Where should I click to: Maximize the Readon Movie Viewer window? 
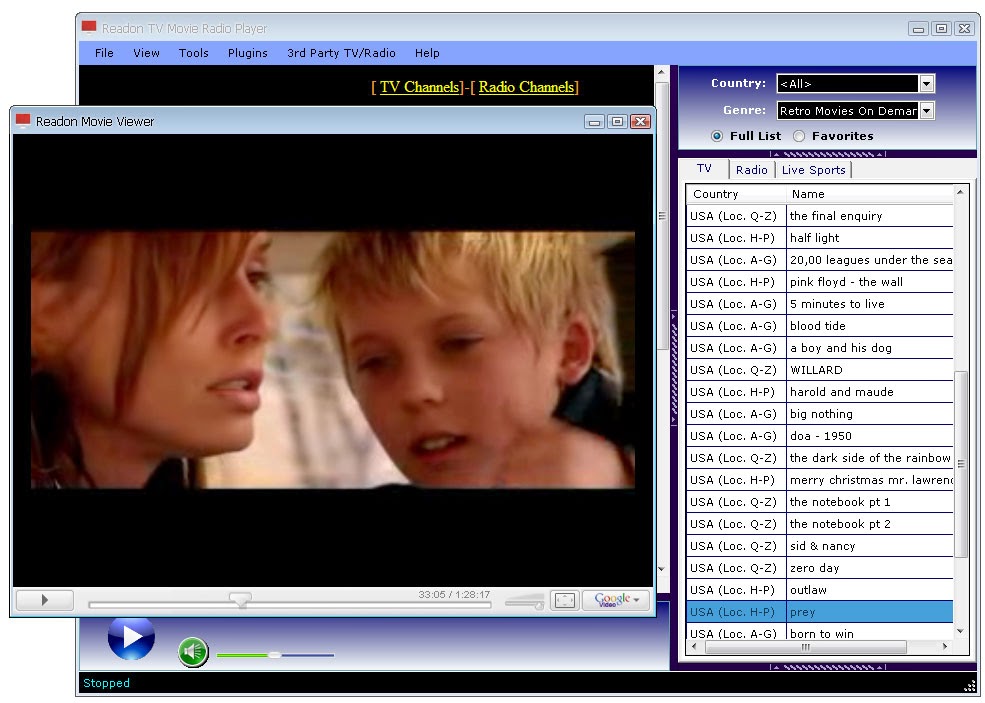[x=618, y=121]
